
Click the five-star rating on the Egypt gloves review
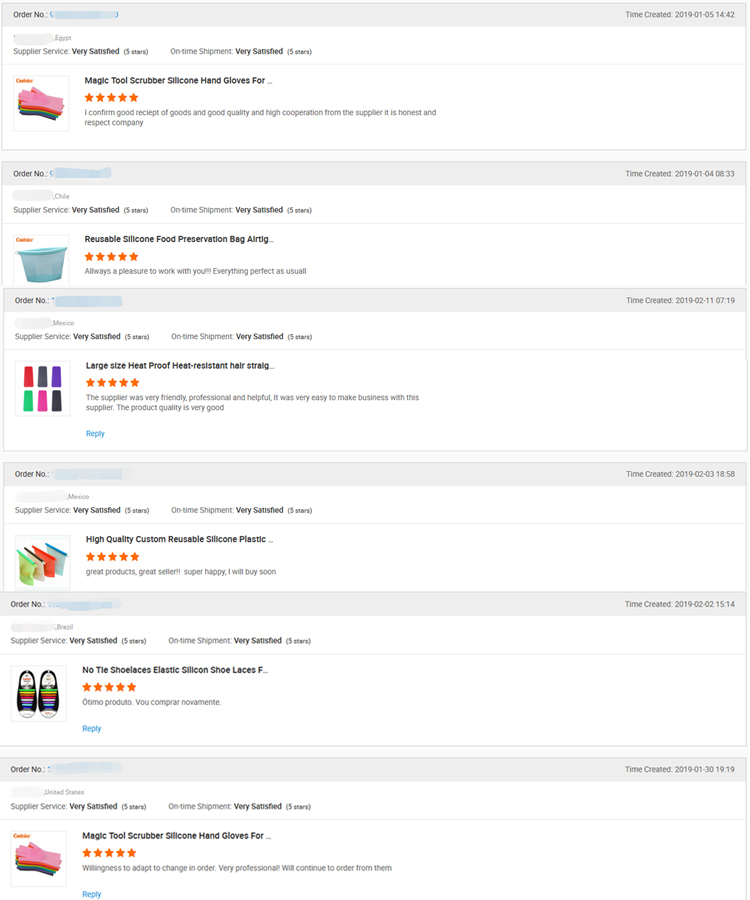tap(111, 98)
